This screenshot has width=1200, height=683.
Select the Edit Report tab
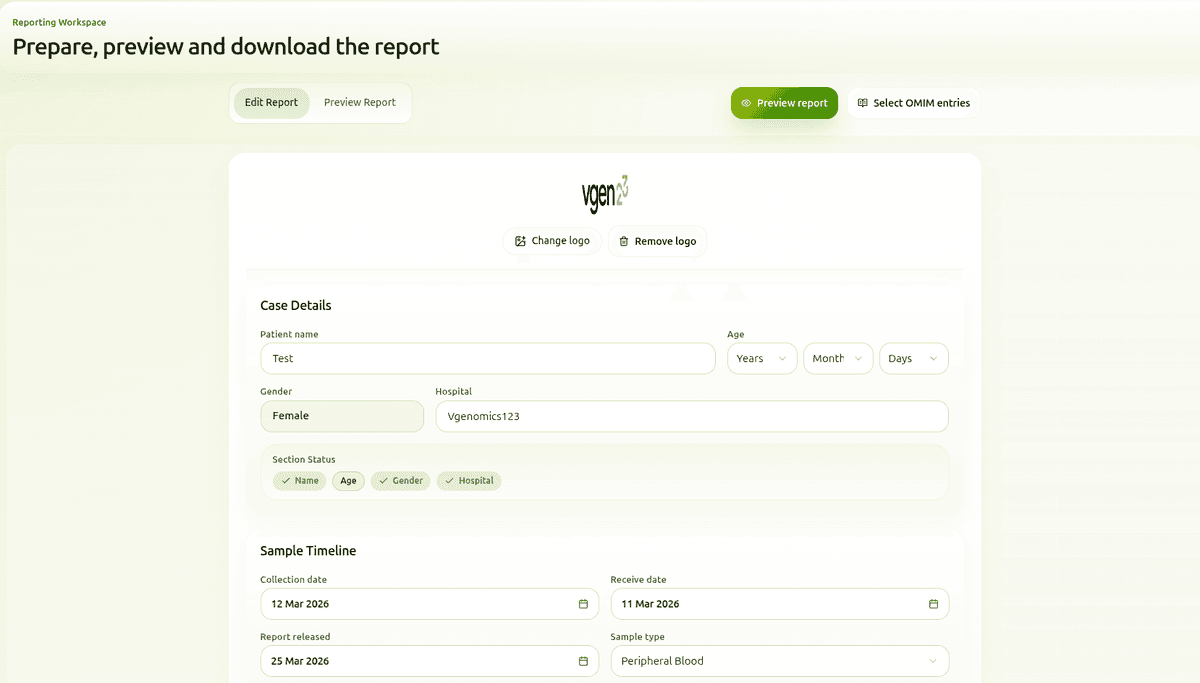point(271,102)
